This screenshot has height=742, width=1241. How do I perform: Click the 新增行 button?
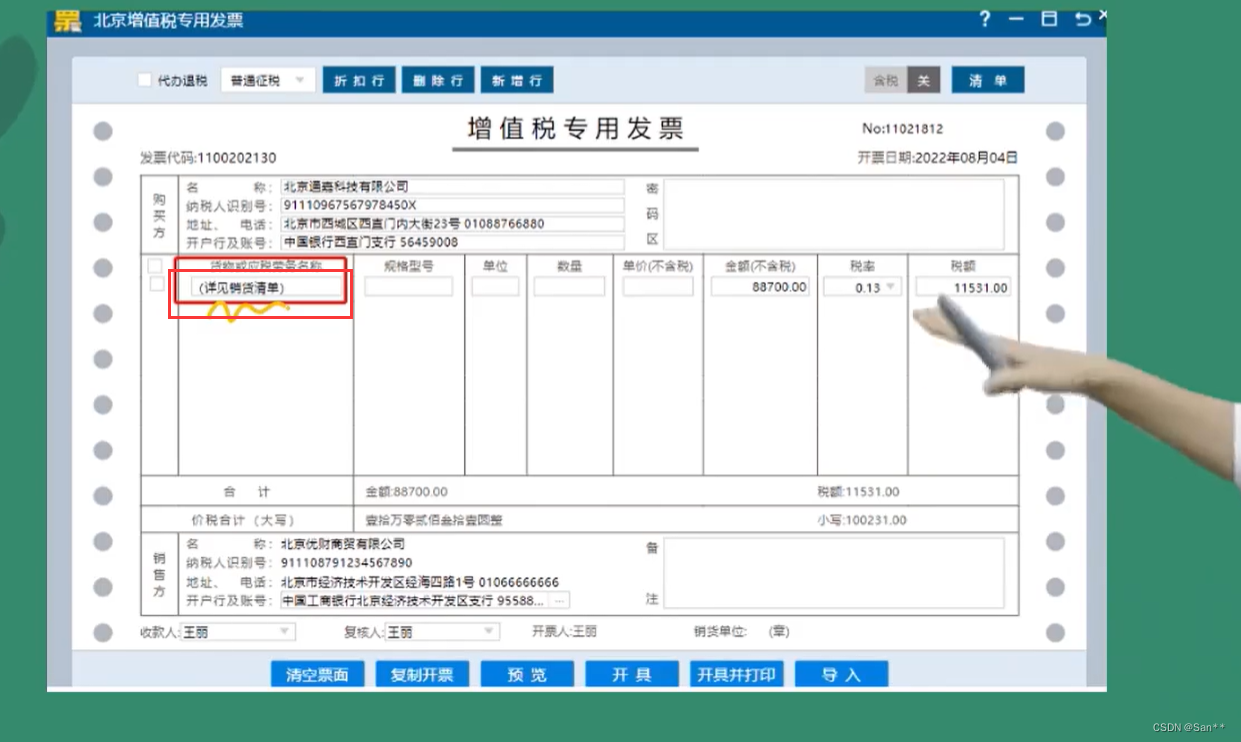(x=517, y=81)
